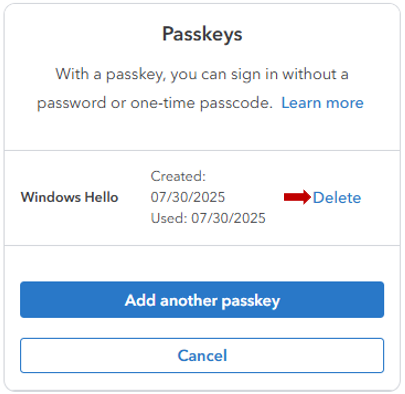Select the Windows Hello passkey name
The height and width of the screenshot is (394, 405).
(69, 197)
